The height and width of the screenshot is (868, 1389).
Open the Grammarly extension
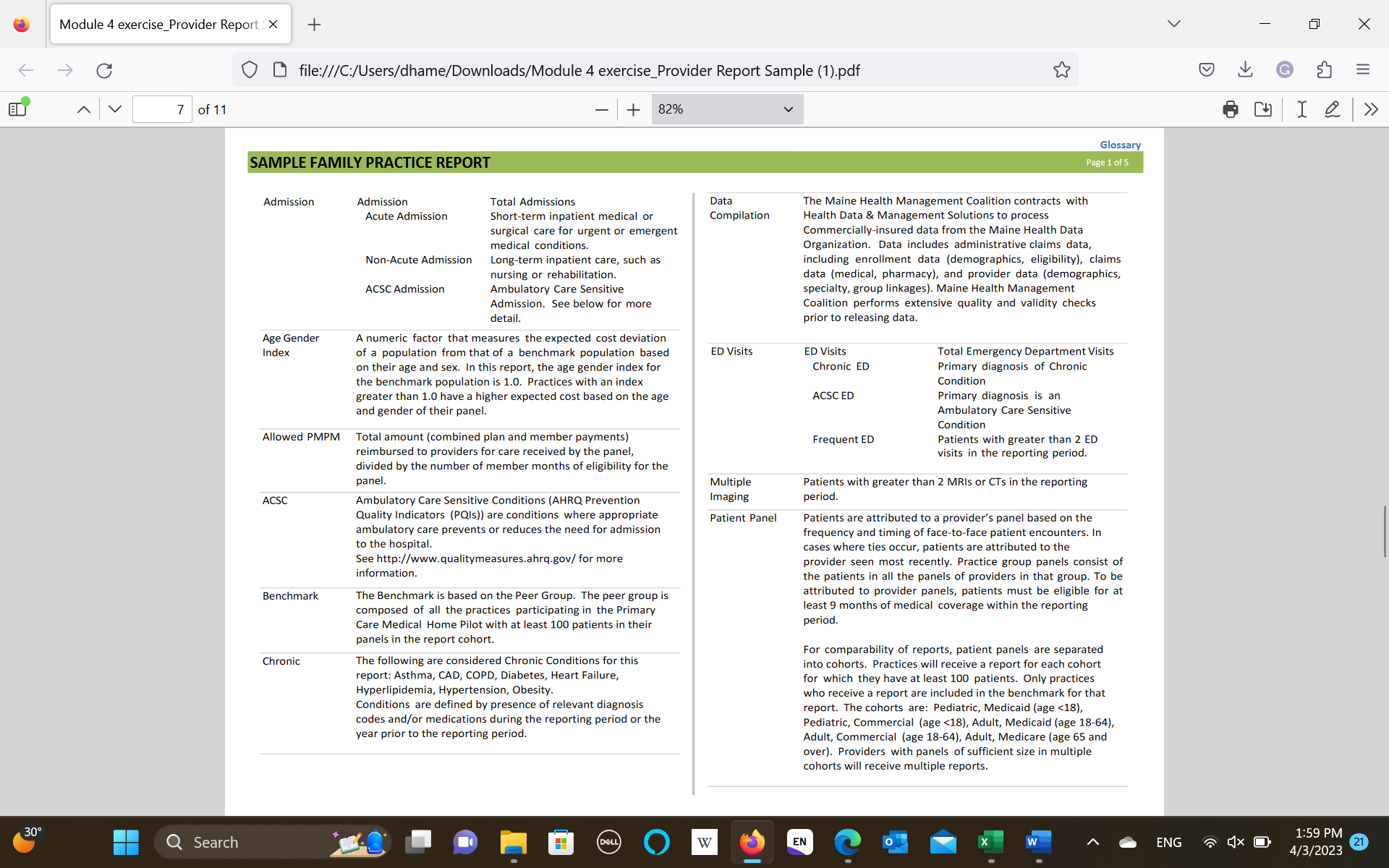tap(1285, 69)
